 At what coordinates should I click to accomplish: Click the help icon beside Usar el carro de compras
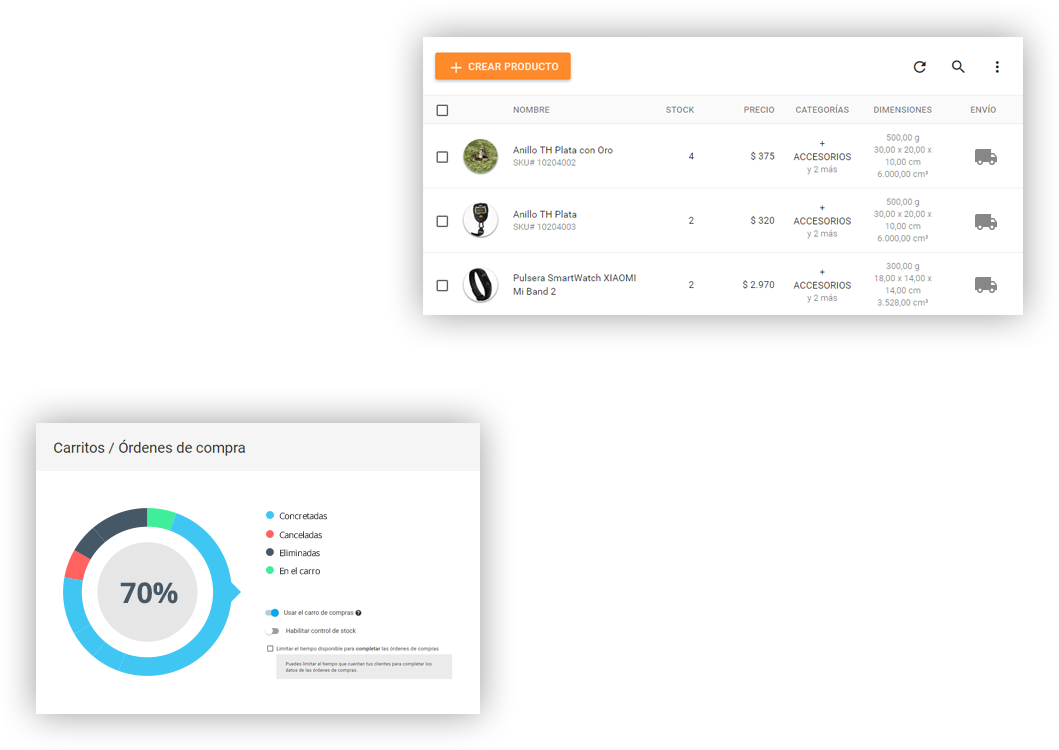[358, 613]
